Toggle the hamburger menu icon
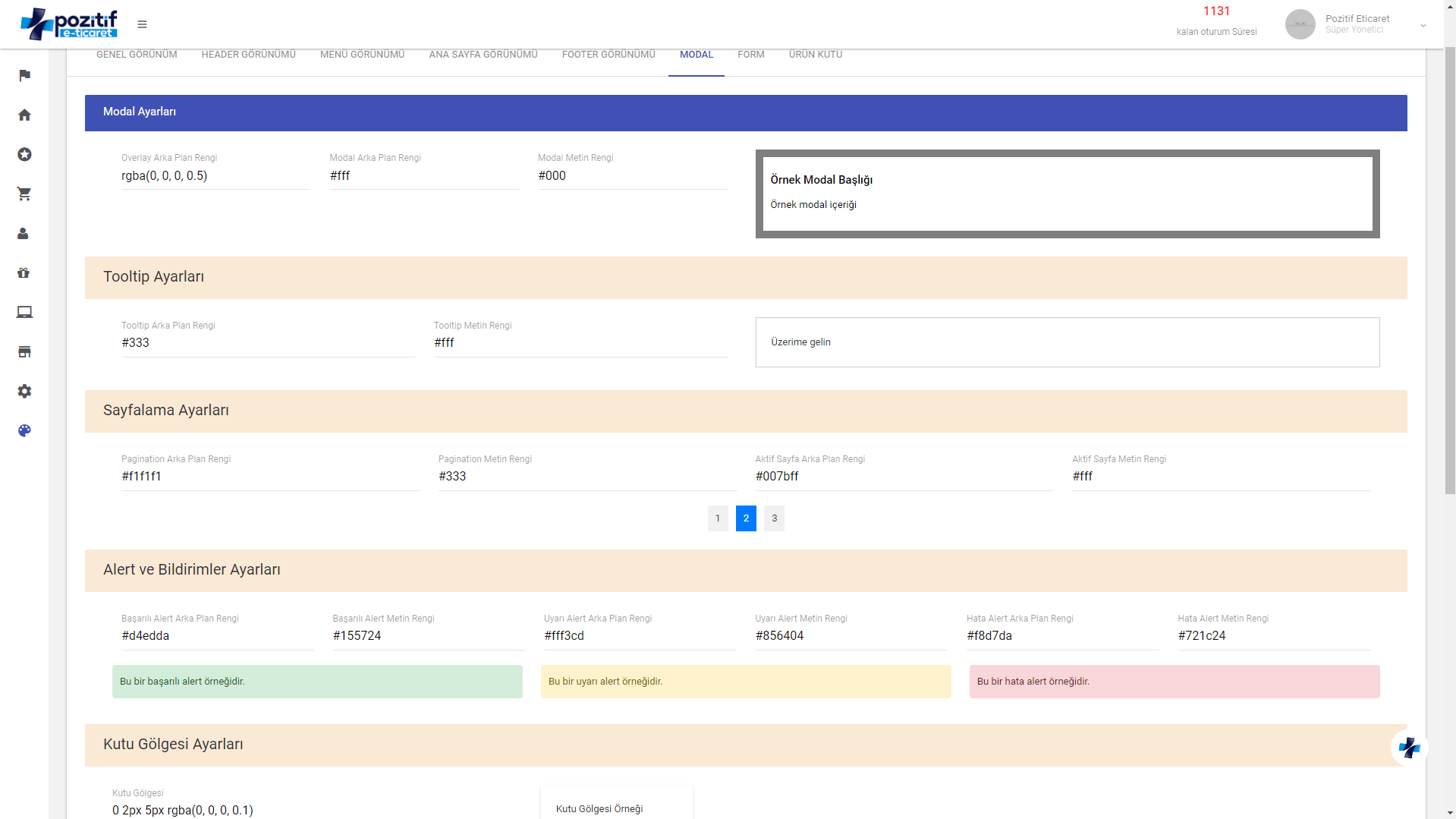 point(142,24)
